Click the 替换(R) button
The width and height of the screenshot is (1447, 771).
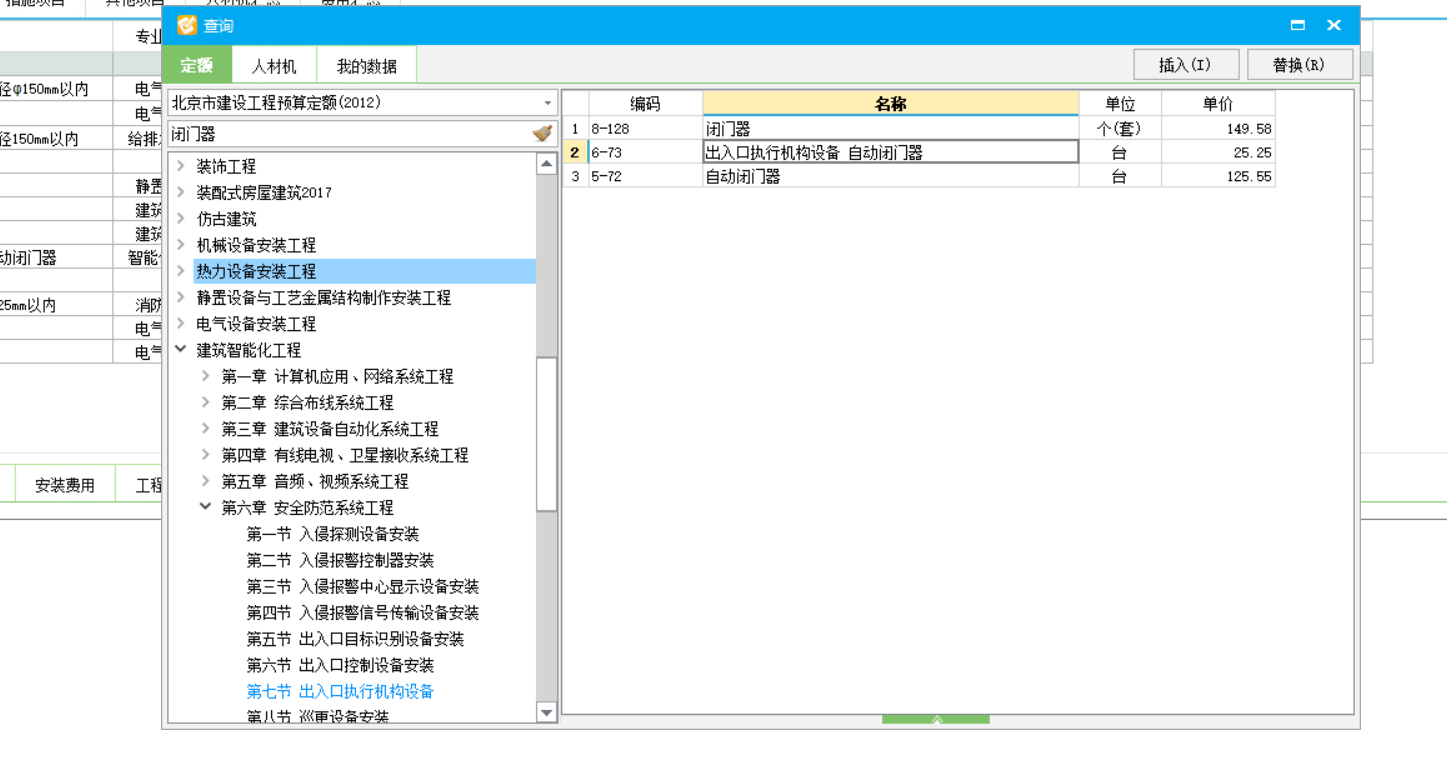pos(1300,64)
